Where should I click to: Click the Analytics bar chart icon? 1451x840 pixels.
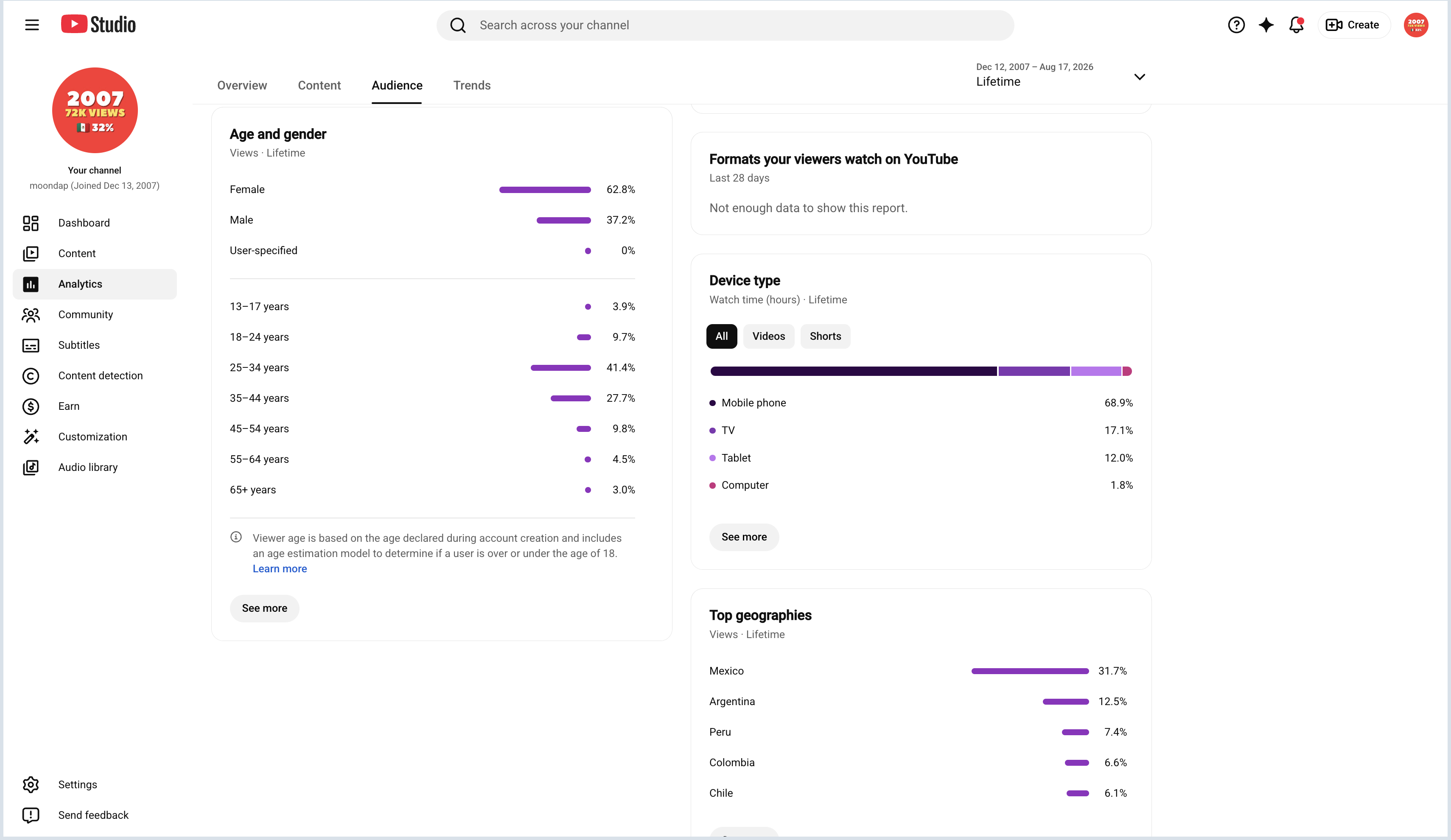coord(31,284)
